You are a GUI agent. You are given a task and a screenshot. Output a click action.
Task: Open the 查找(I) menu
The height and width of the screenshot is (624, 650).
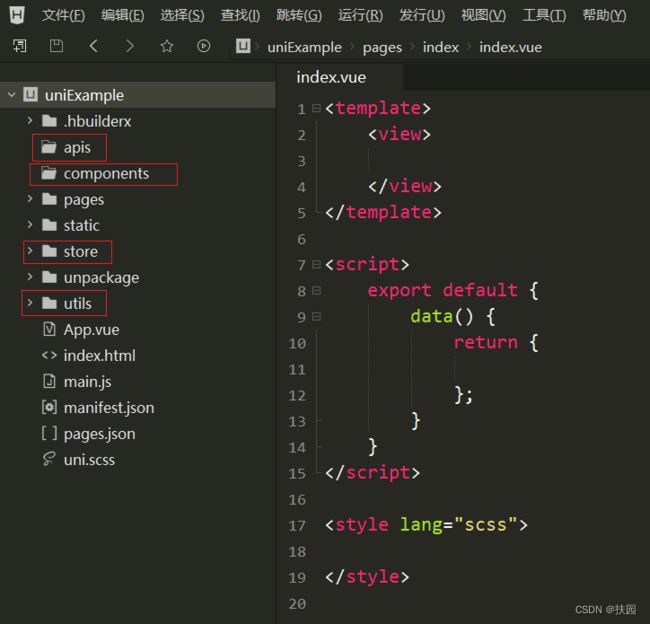240,15
